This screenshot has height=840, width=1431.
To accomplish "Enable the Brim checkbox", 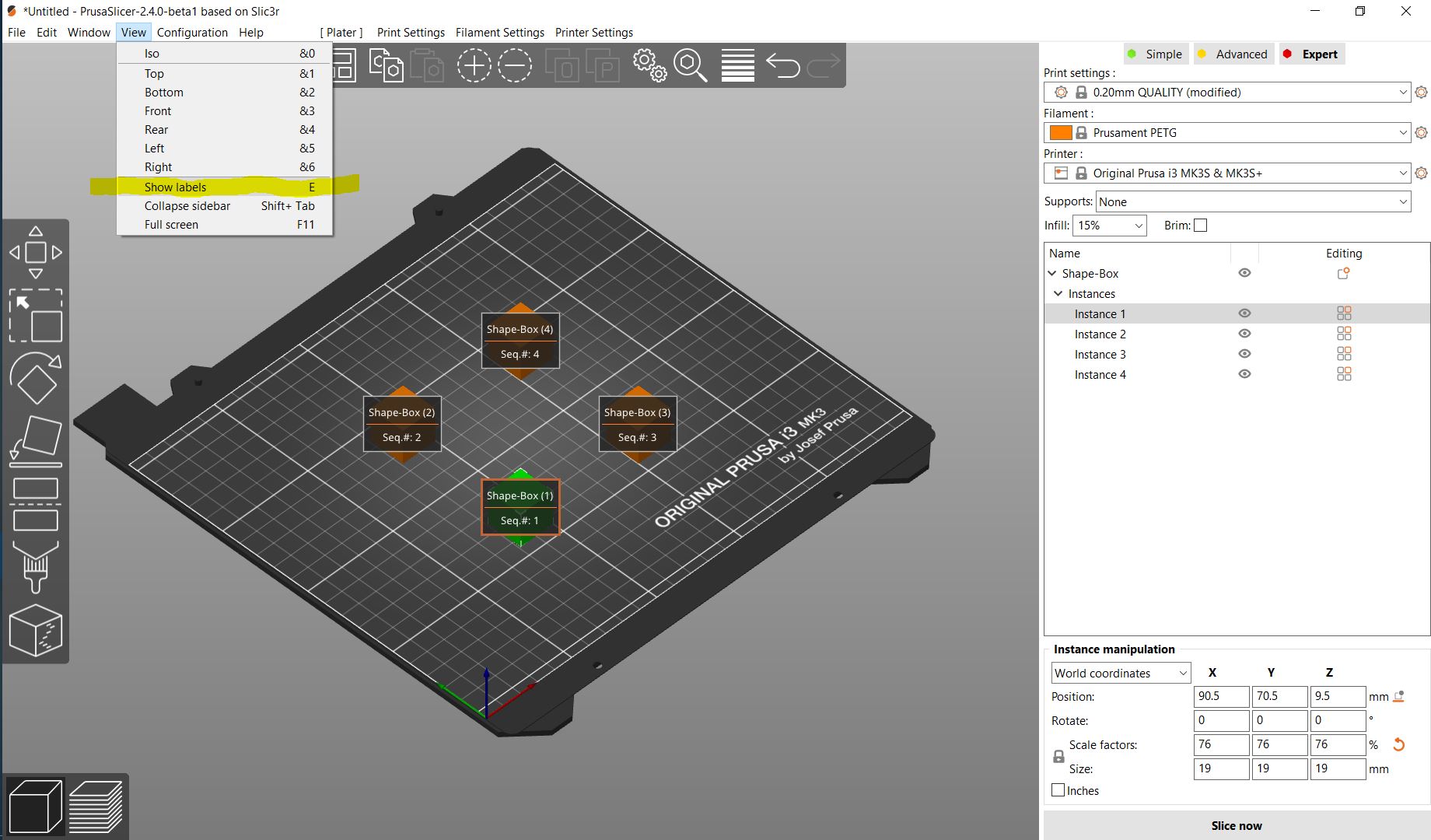I will pyautogui.click(x=1200, y=225).
